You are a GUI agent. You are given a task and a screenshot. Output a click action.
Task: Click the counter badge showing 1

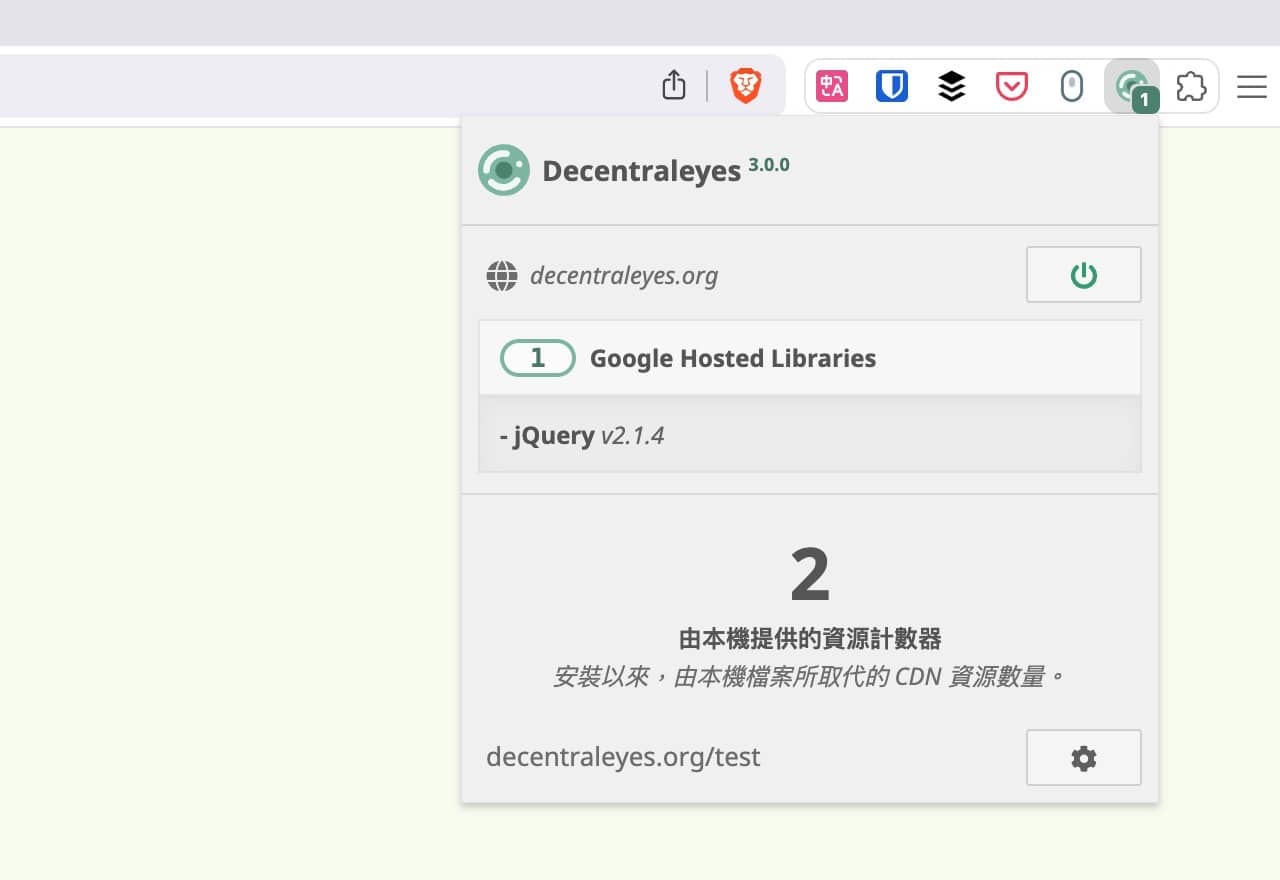point(538,358)
